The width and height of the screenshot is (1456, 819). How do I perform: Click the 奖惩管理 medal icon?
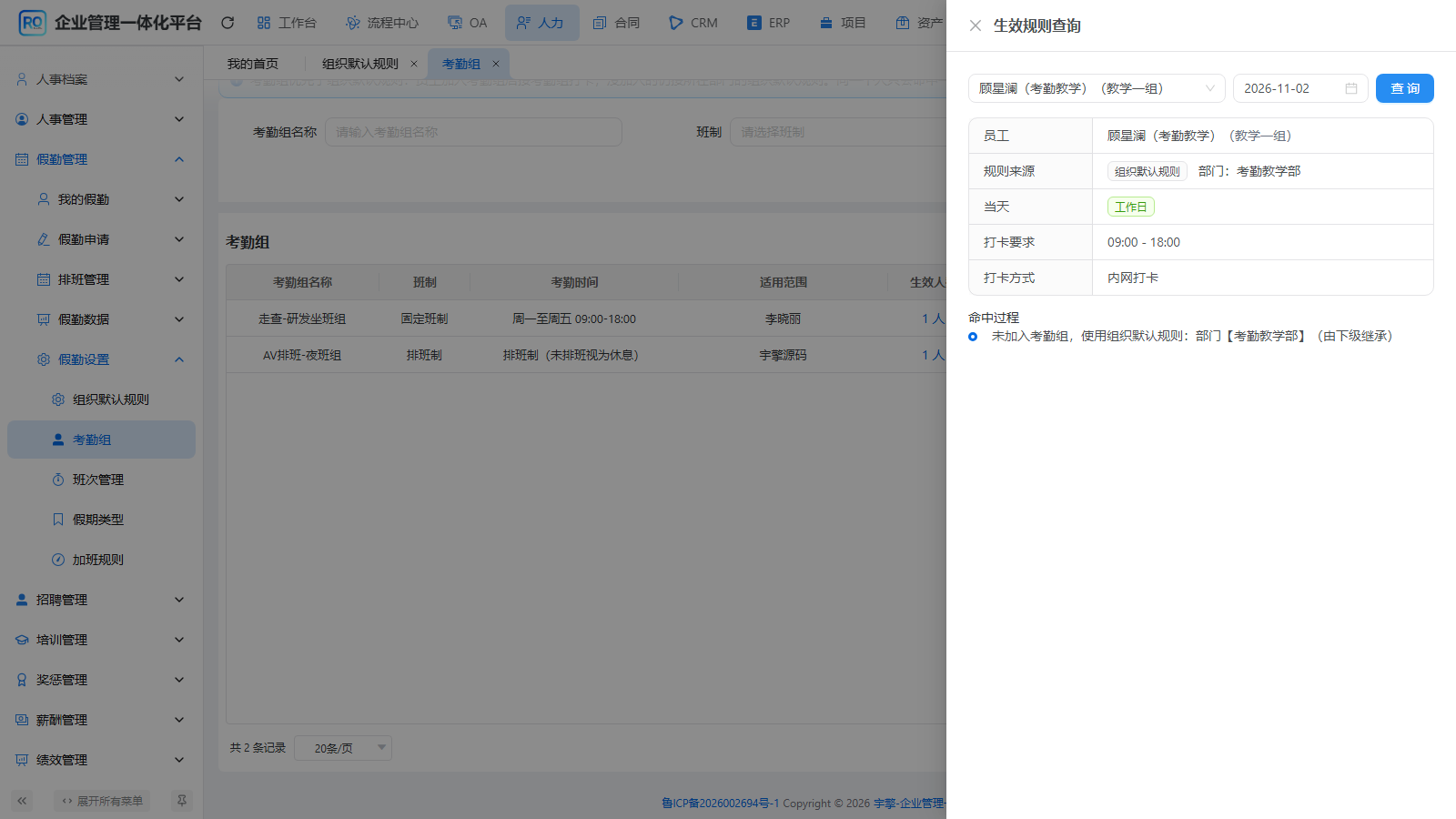[x=22, y=680]
